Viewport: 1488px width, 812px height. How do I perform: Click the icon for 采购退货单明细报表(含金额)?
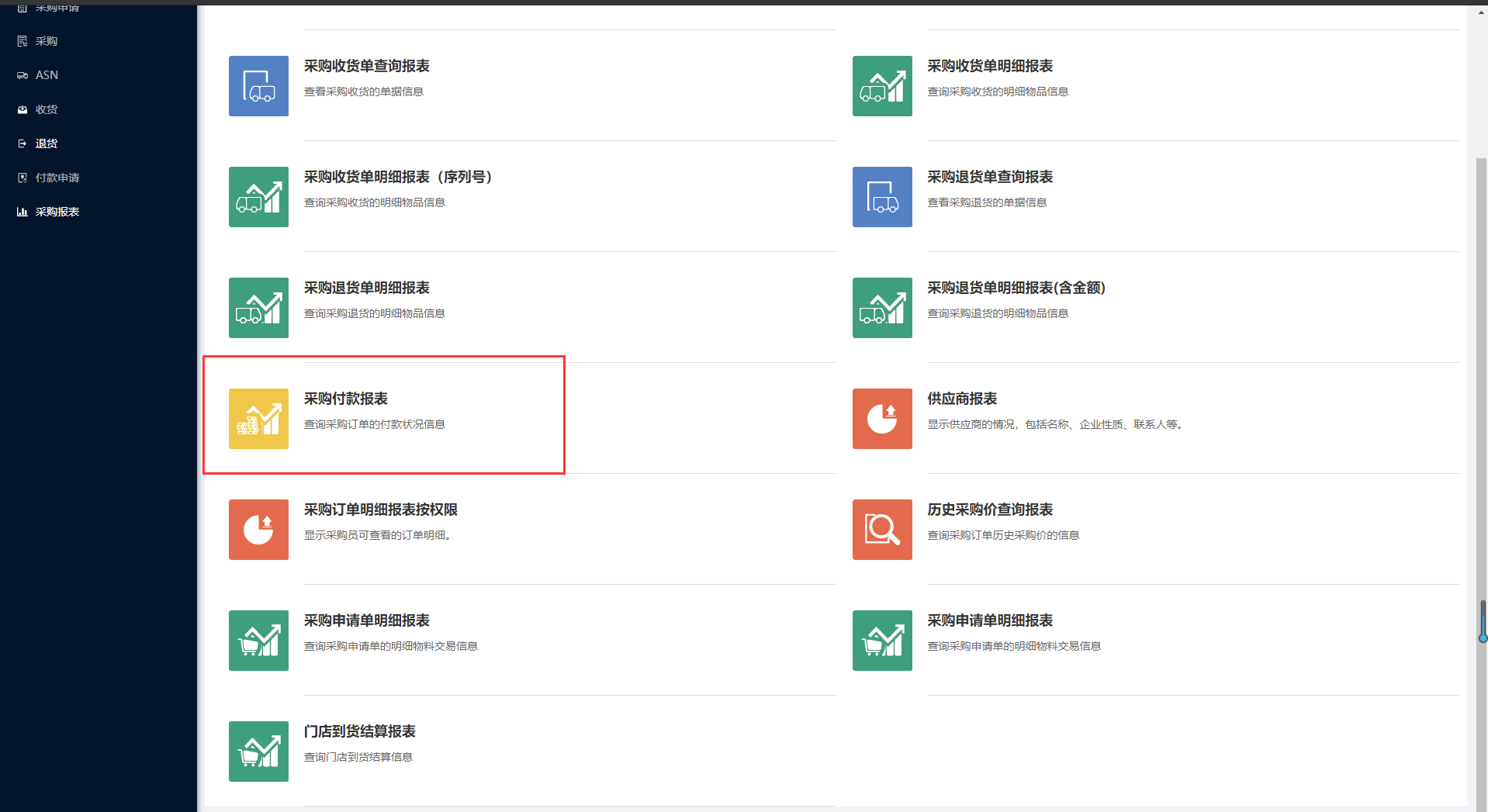882,308
